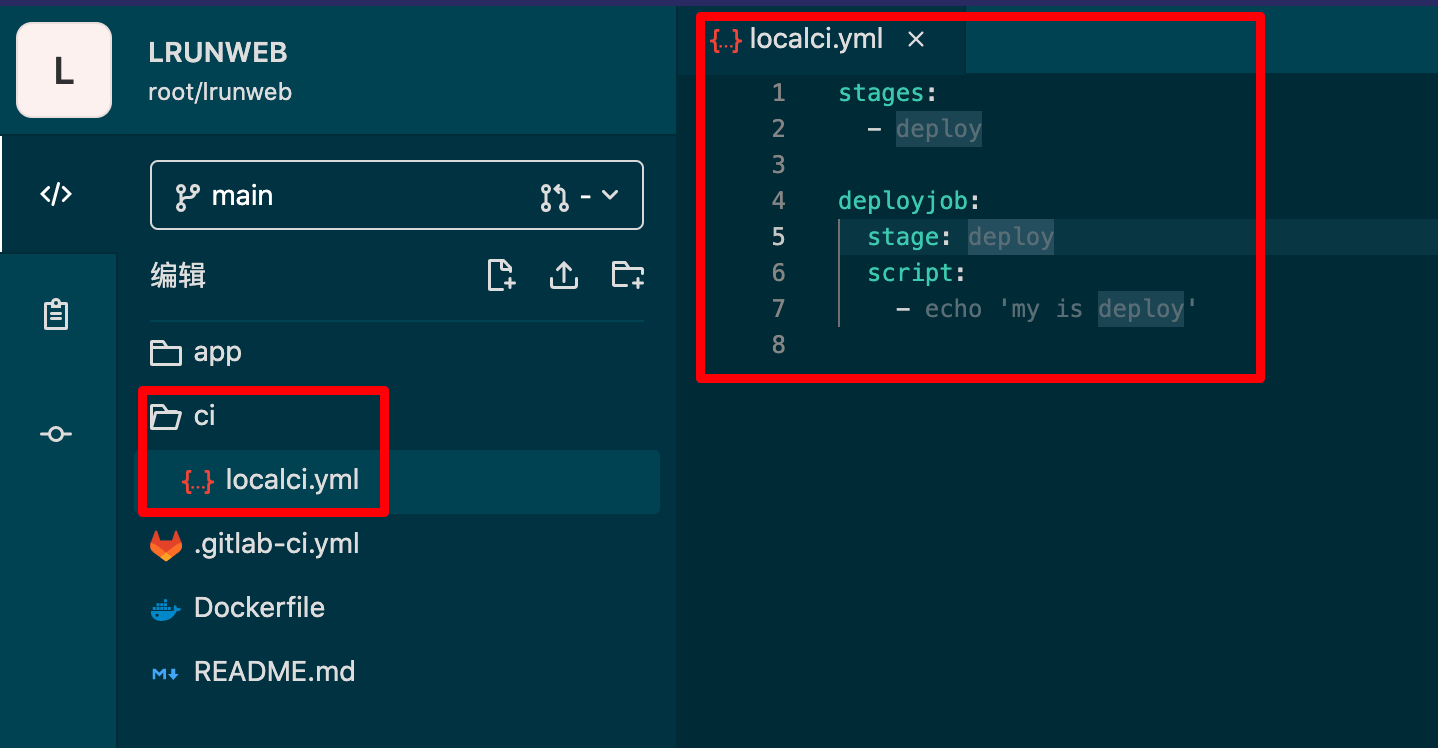Click the upload file icon
The image size is (1438, 748).
(x=564, y=275)
